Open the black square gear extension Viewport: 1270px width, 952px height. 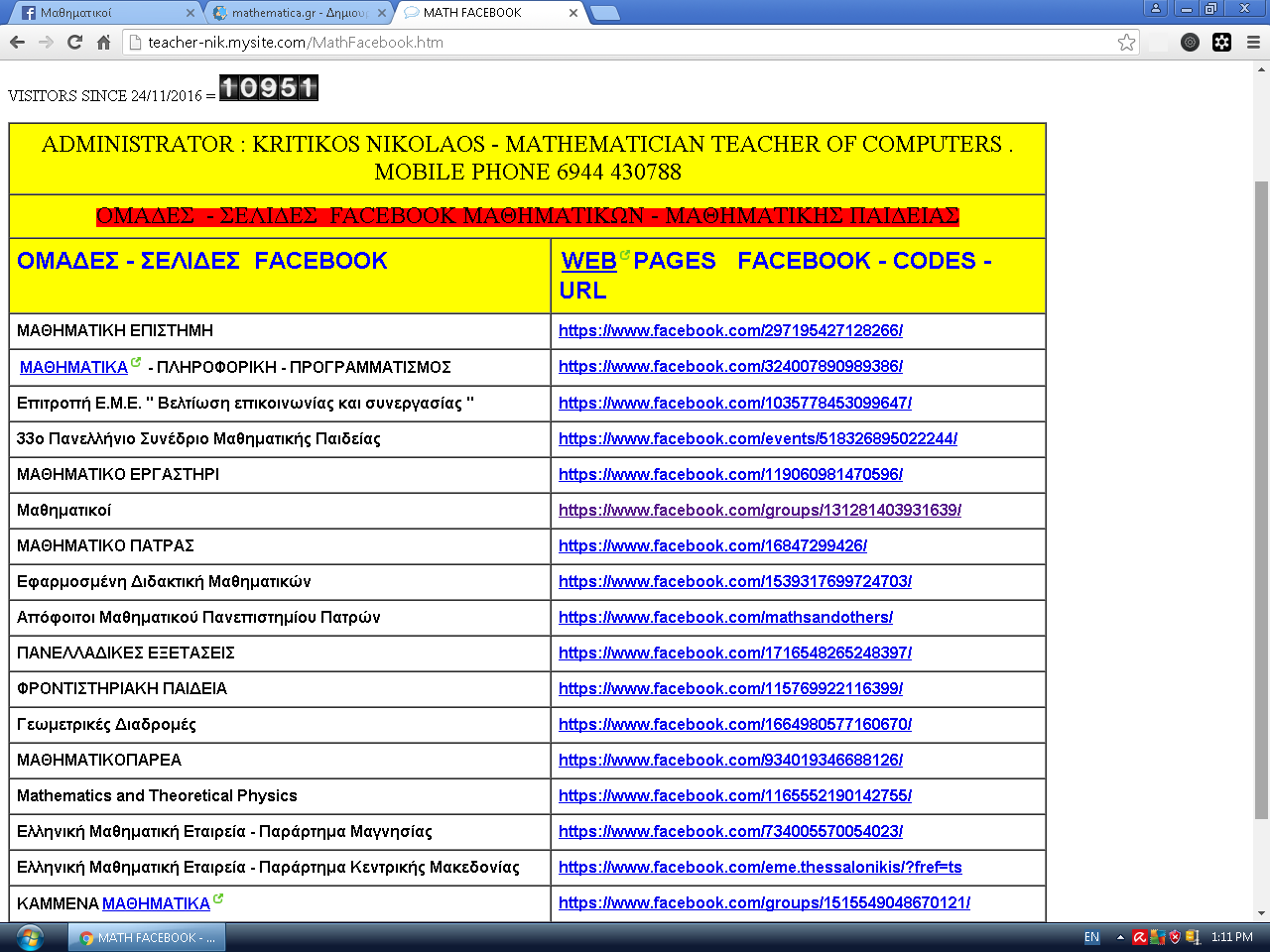(1222, 43)
